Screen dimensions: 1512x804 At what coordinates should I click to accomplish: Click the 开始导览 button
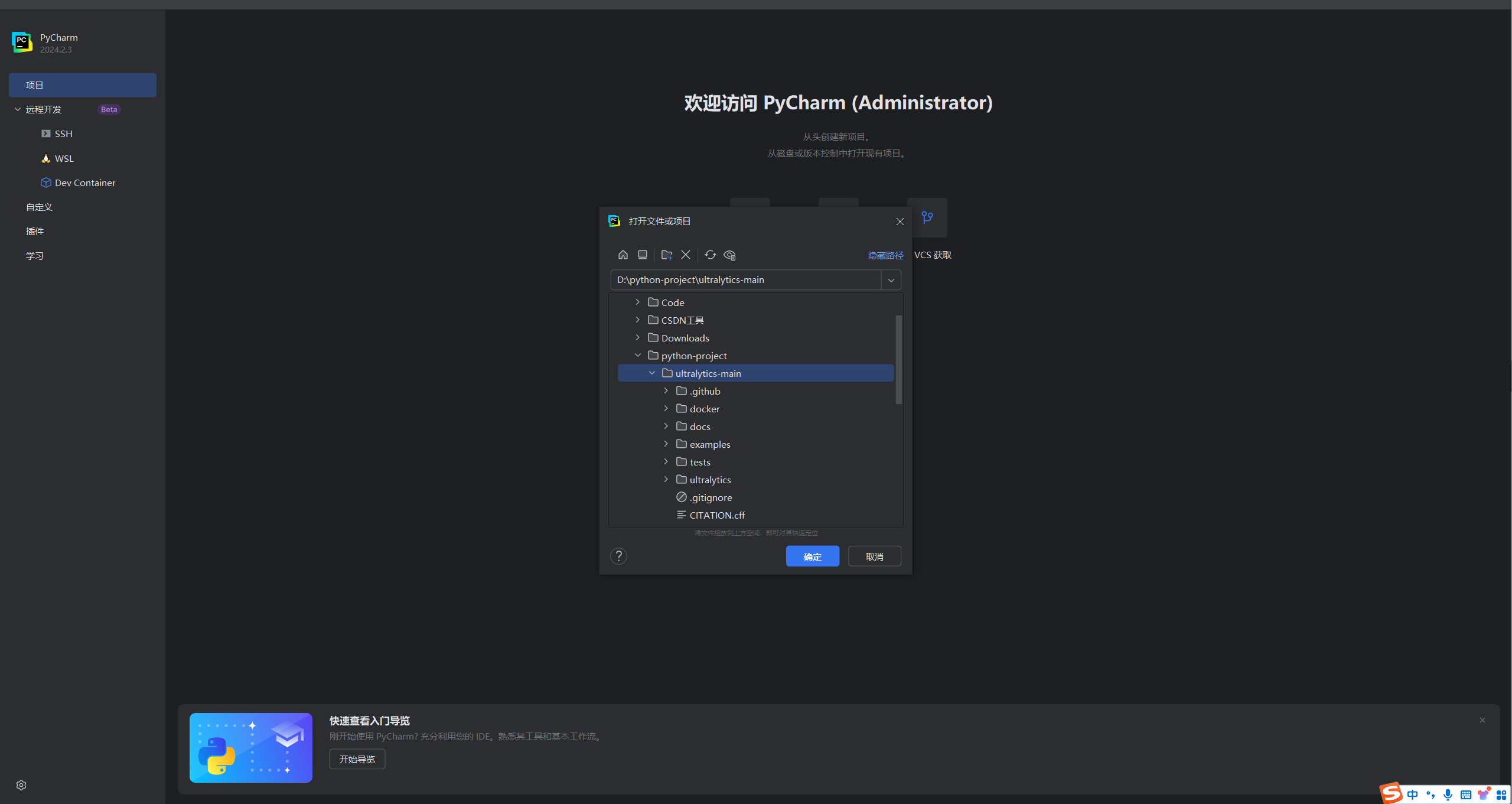[357, 759]
